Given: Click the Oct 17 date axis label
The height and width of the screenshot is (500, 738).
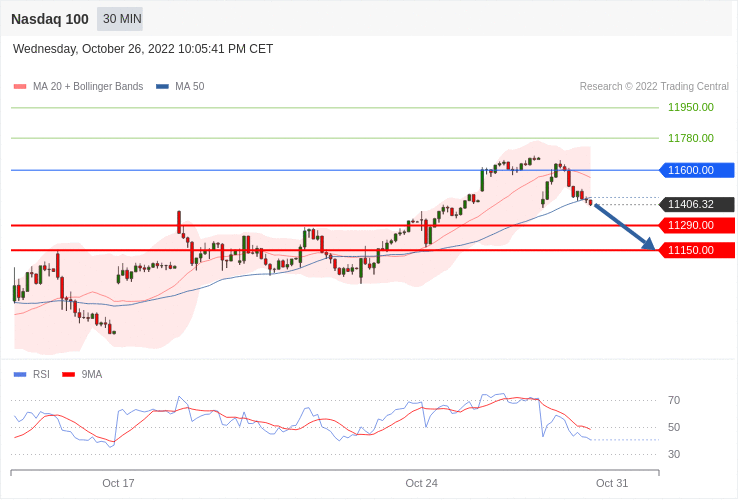Looking at the screenshot, I should coord(118,484).
